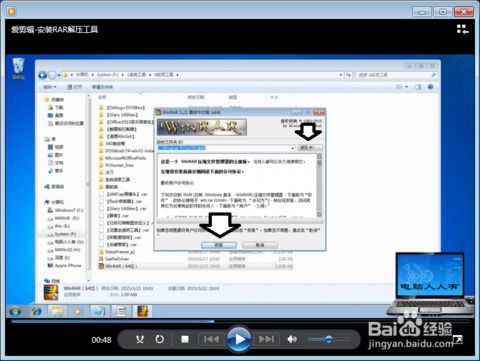Open the destination folder dropdown in WinRAR setup

(292, 148)
